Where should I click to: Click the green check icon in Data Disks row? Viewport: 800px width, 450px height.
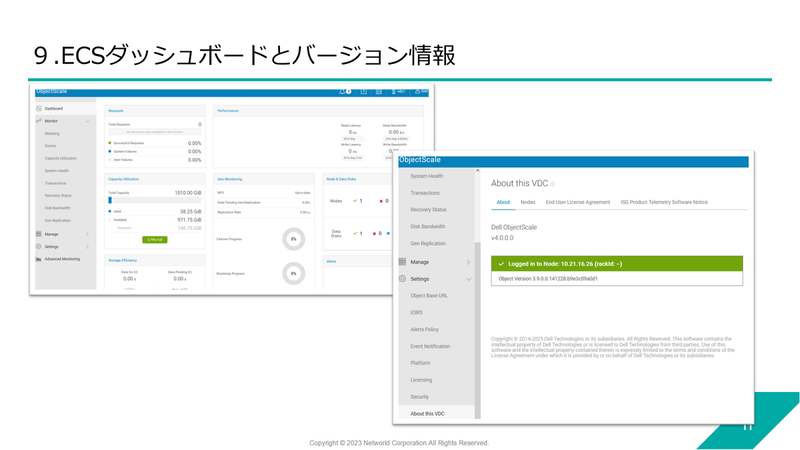(355, 233)
